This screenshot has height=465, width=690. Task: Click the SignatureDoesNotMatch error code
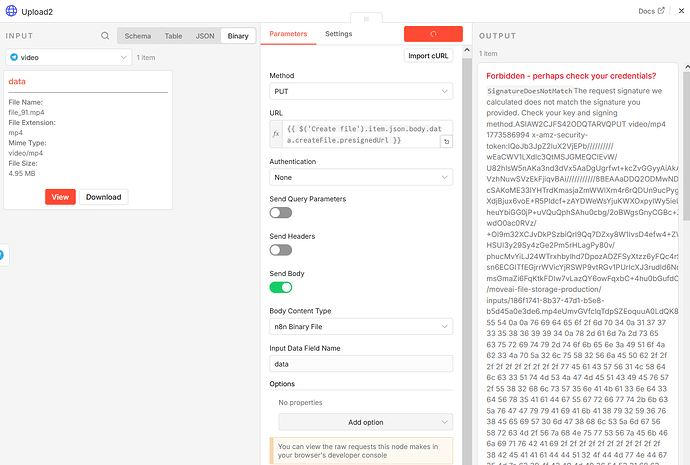coord(529,91)
